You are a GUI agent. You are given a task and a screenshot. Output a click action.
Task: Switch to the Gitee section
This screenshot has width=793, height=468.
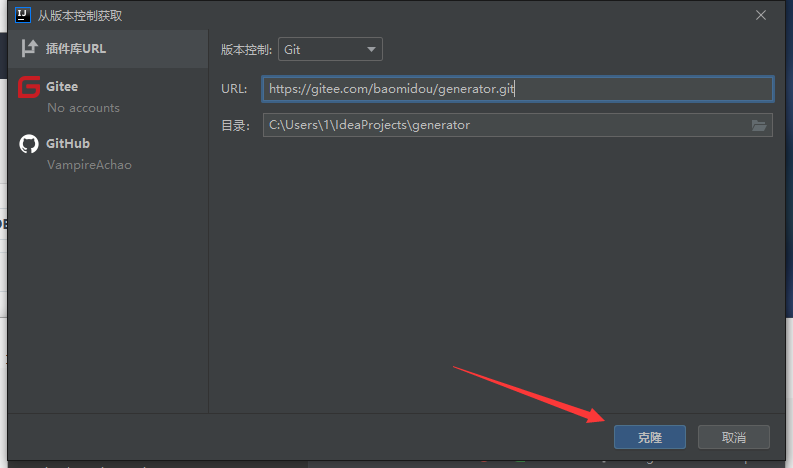62,87
